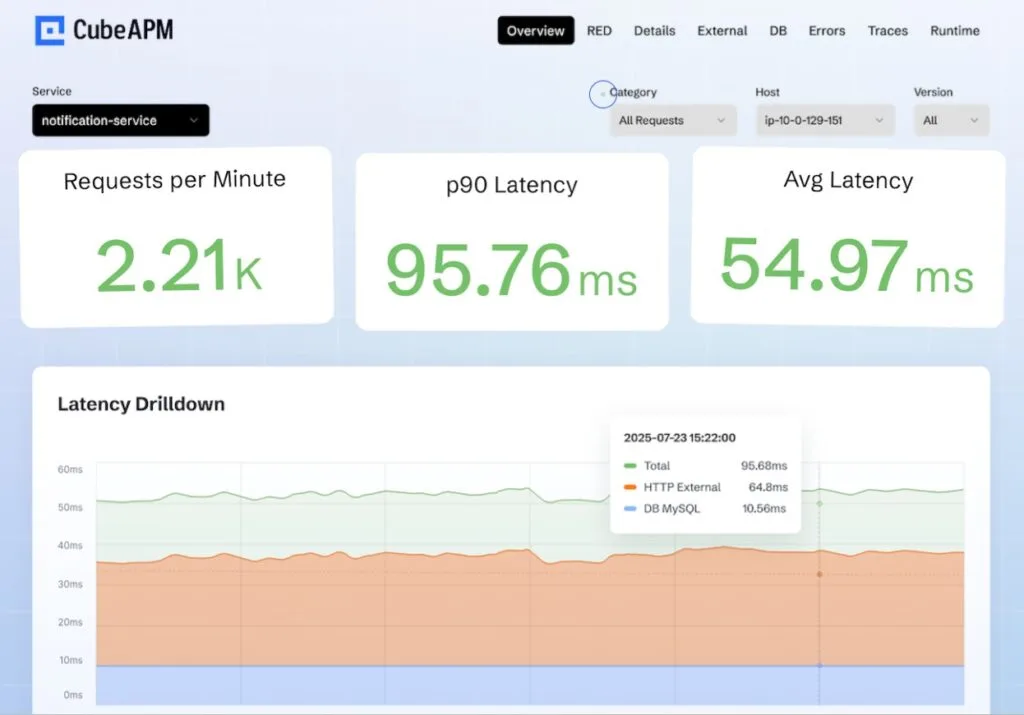Image resolution: width=1024 pixels, height=715 pixels.
Task: Open the notification-service Service dropdown
Action: (x=120, y=120)
